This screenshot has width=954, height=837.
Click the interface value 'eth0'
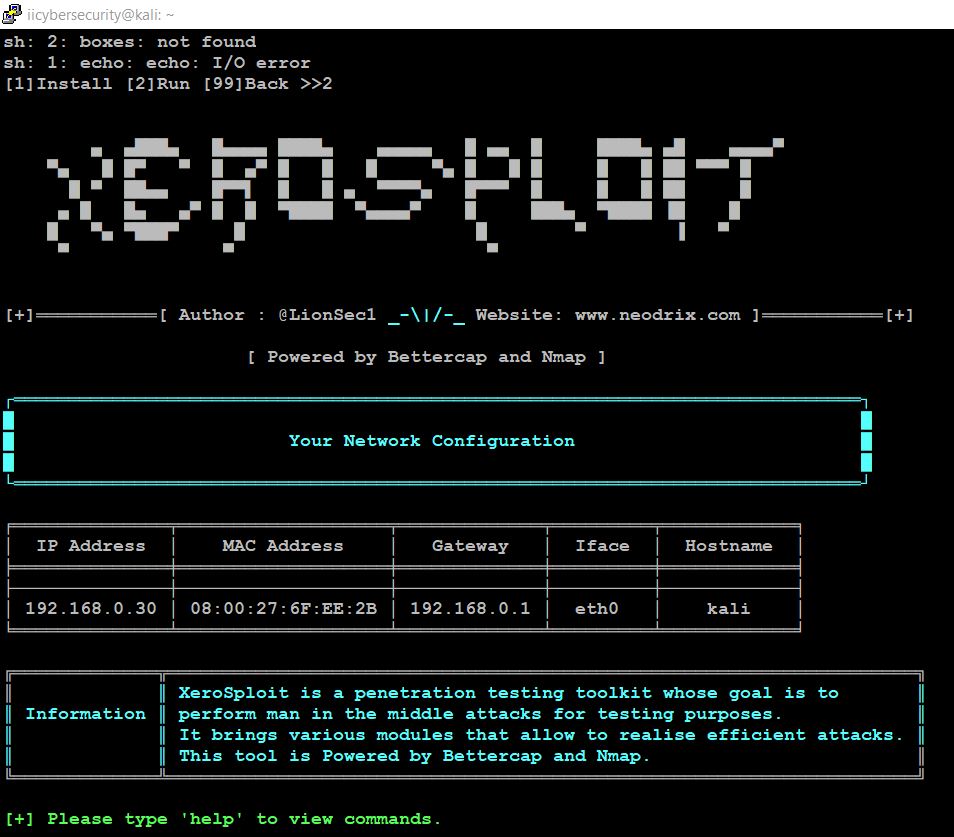coord(596,608)
